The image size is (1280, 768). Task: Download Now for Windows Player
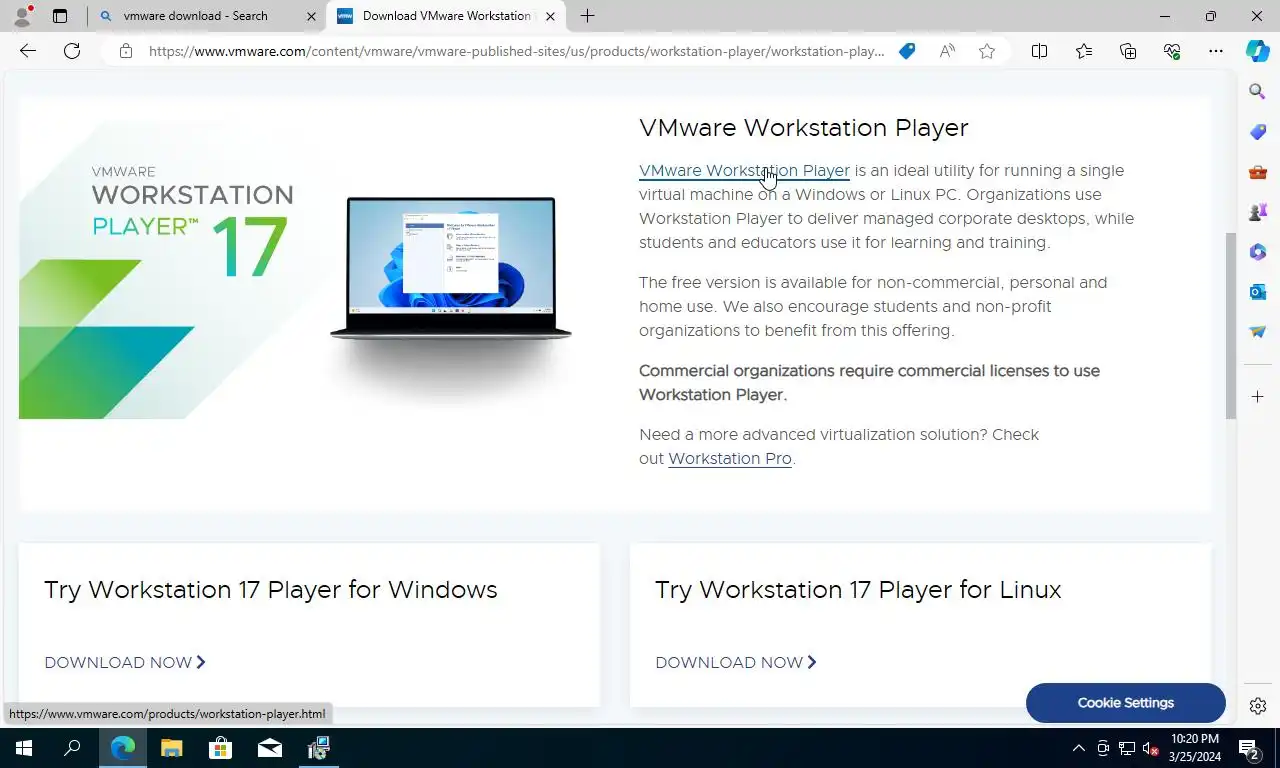click(x=125, y=662)
